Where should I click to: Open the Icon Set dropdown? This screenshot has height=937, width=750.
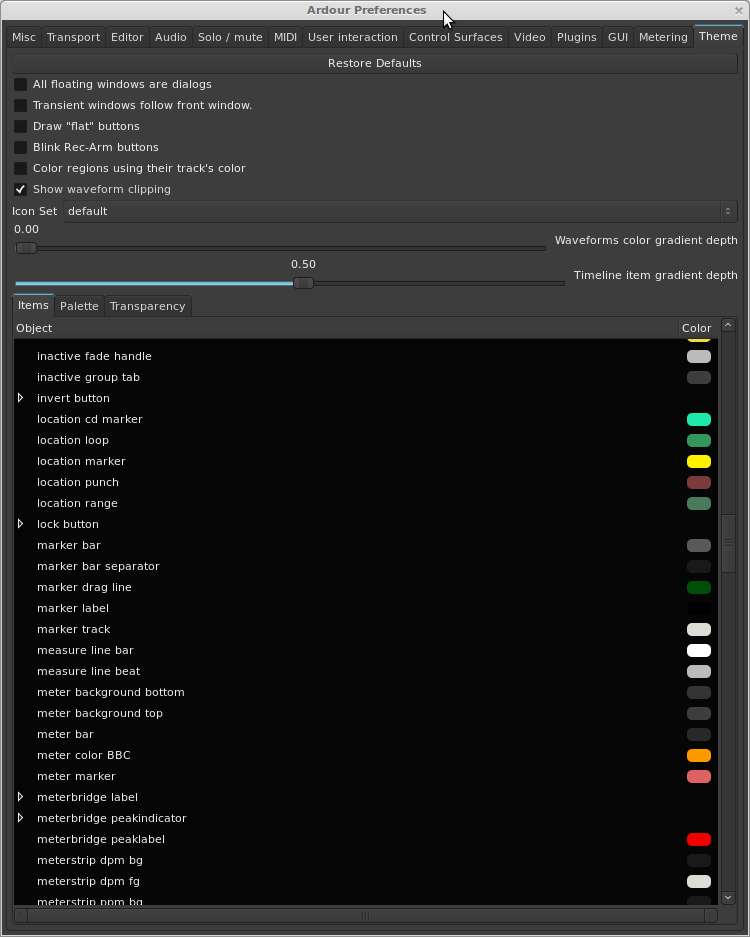pos(400,211)
